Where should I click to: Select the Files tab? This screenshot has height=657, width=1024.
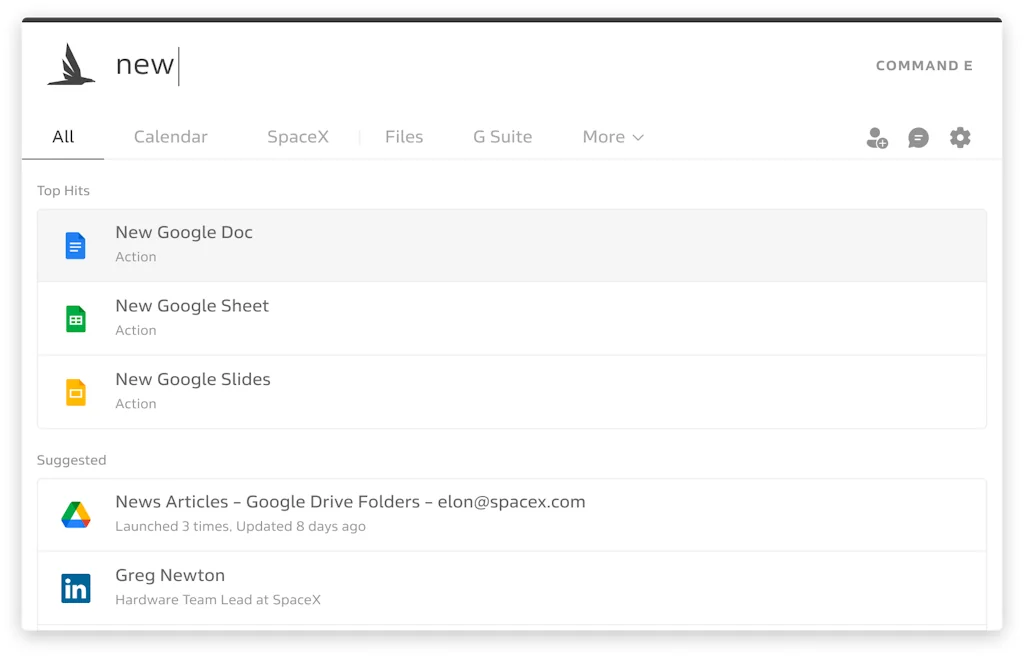click(404, 137)
